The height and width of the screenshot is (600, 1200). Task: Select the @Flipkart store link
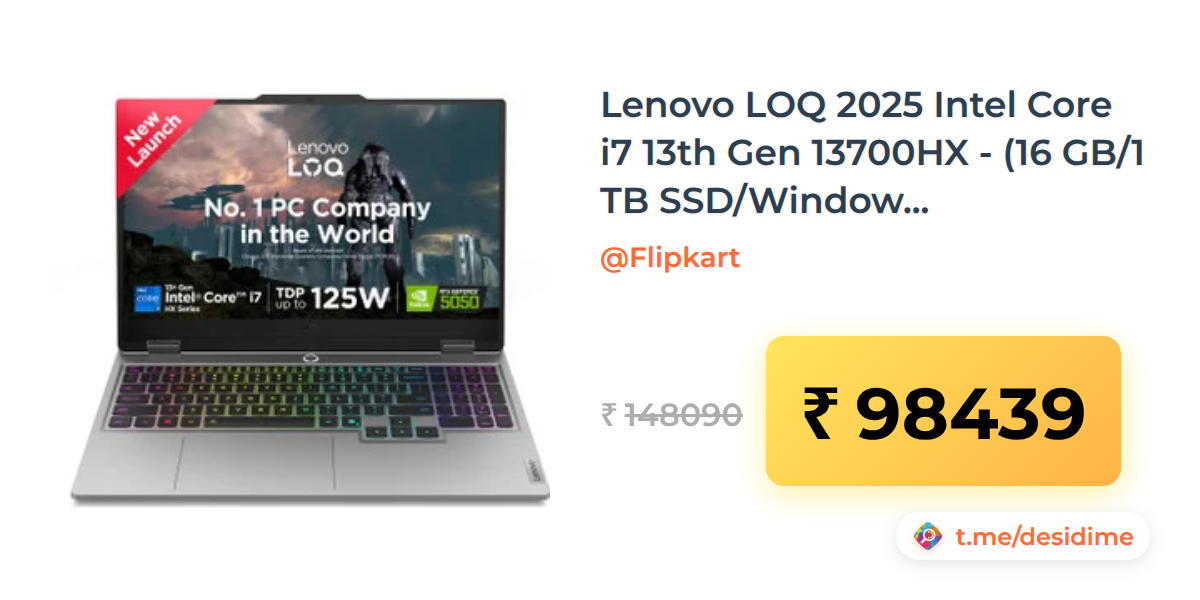pos(670,258)
